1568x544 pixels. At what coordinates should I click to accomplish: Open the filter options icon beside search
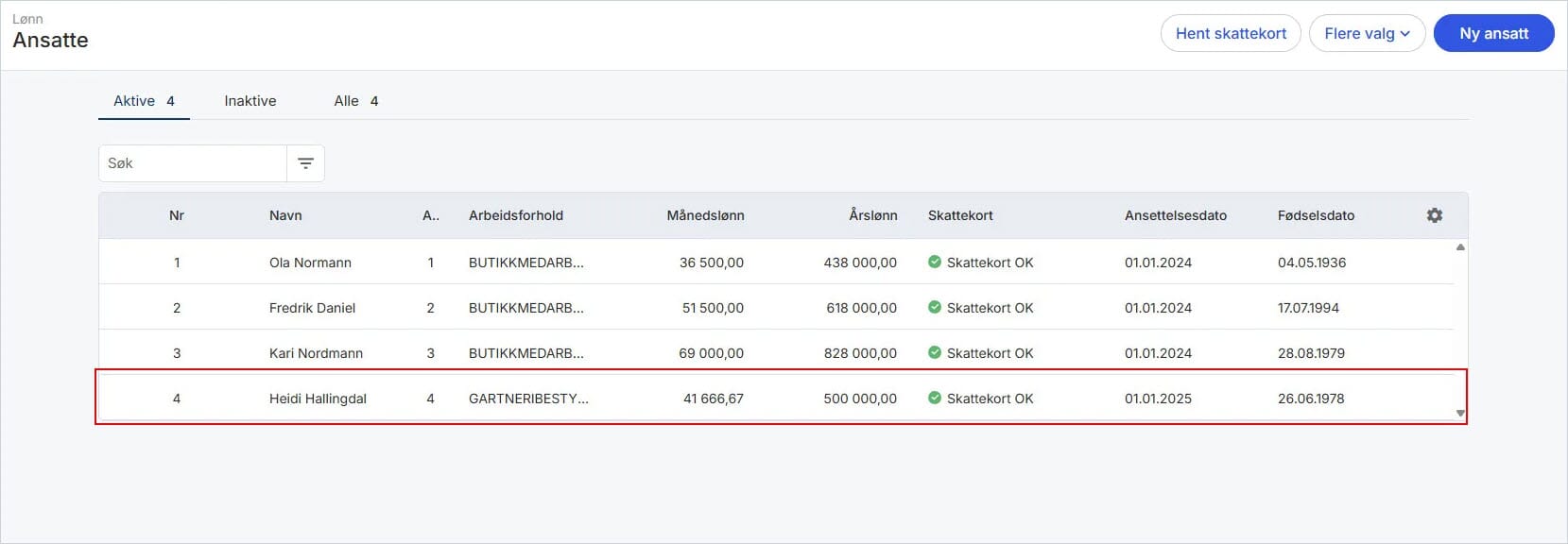[305, 163]
